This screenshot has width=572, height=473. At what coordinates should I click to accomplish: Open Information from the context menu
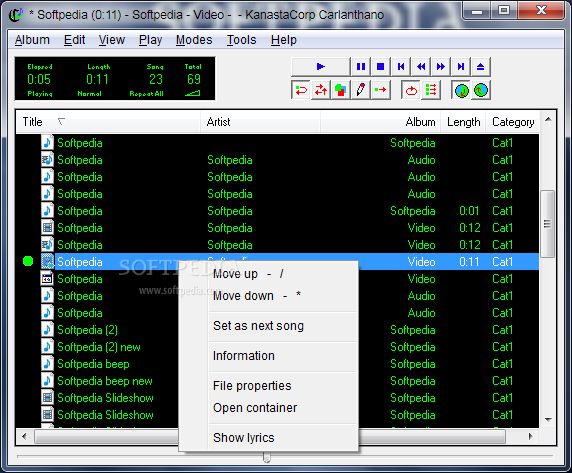coord(268,356)
